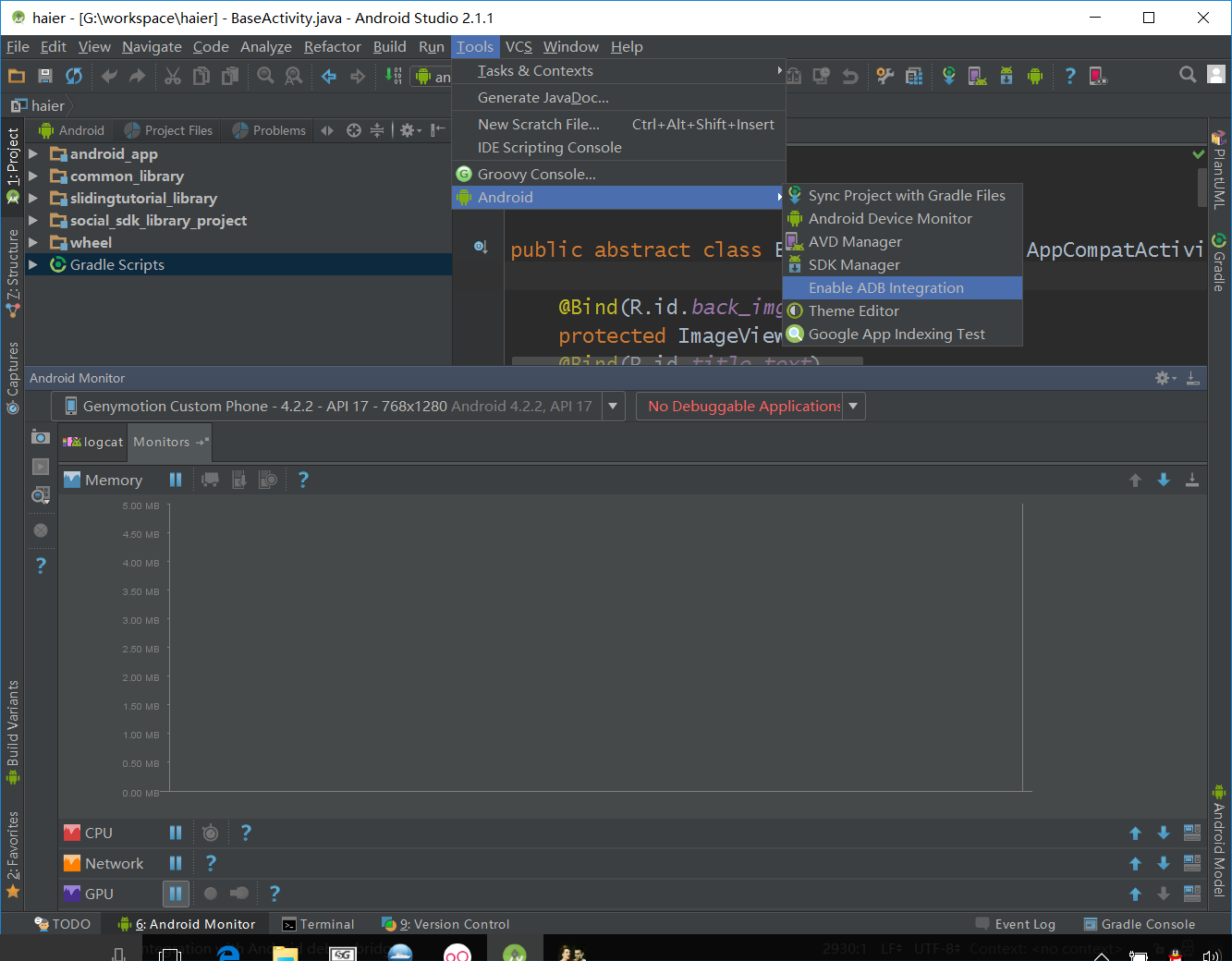Screen dimensions: 1232x961
Task: Click the Navigate Back arrow icon
Action: point(329,77)
